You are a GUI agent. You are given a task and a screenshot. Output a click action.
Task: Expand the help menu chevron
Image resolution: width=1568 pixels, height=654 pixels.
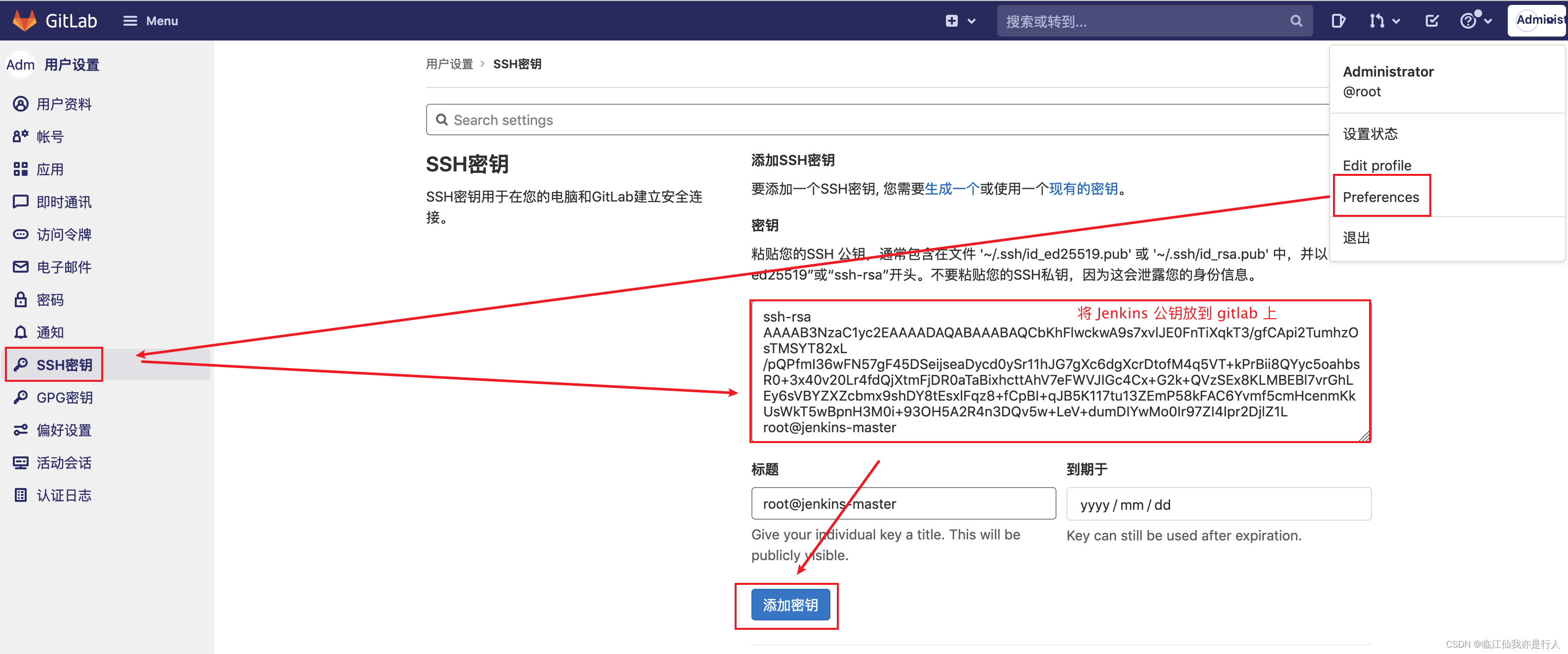pos(1488,21)
